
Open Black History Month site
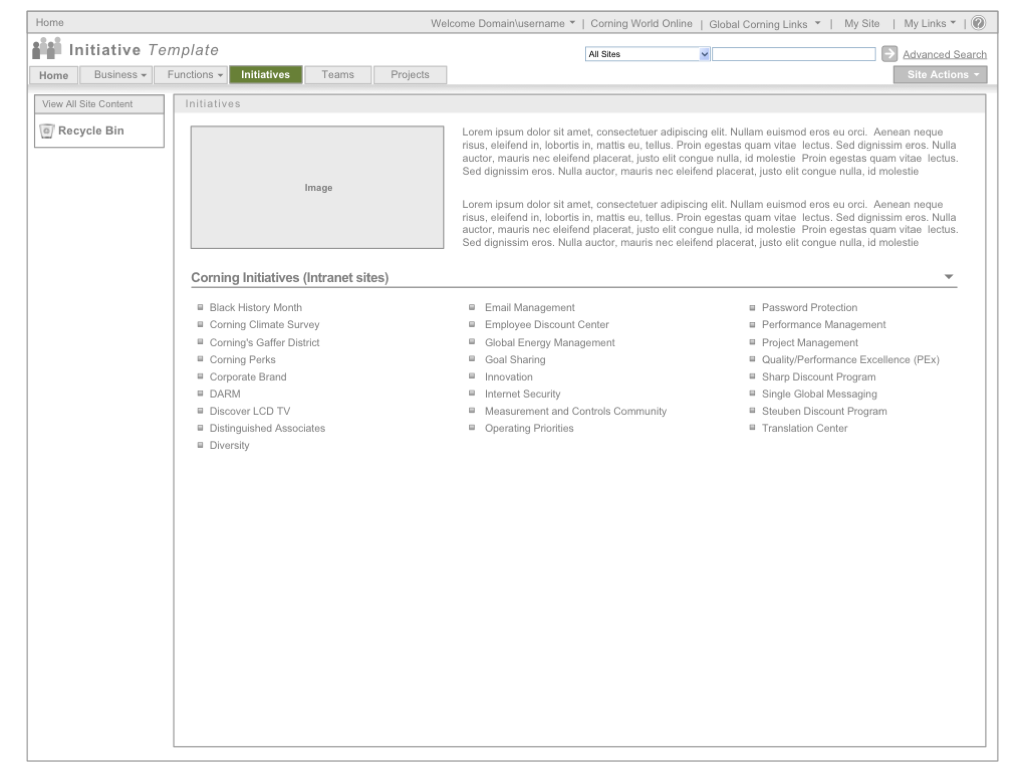point(255,308)
